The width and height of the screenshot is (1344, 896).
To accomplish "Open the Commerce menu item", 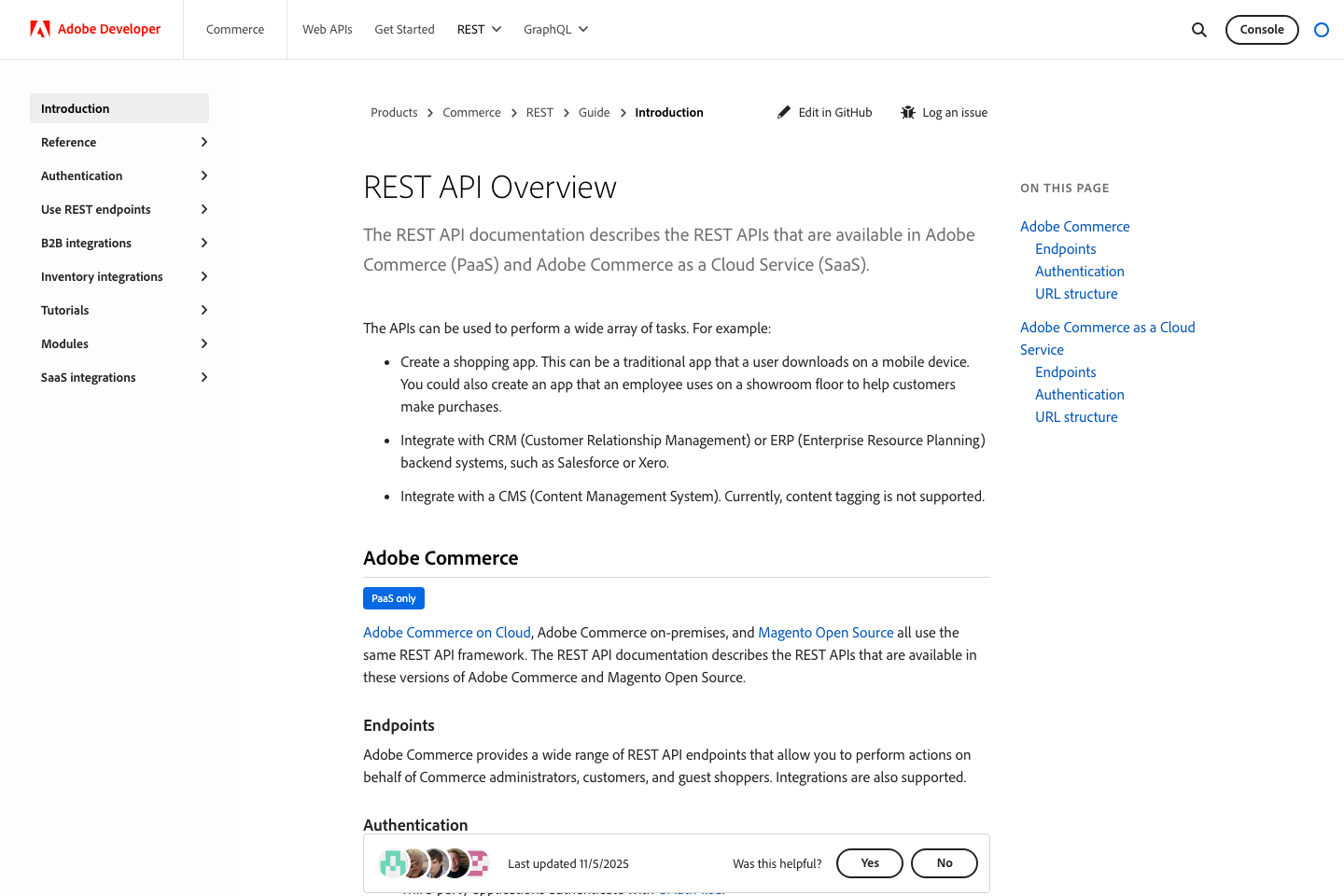I will (234, 29).
